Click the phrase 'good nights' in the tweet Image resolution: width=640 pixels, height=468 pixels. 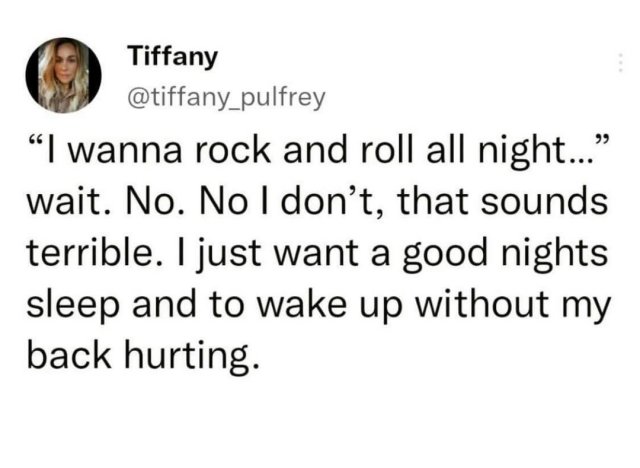[x=505, y=254]
